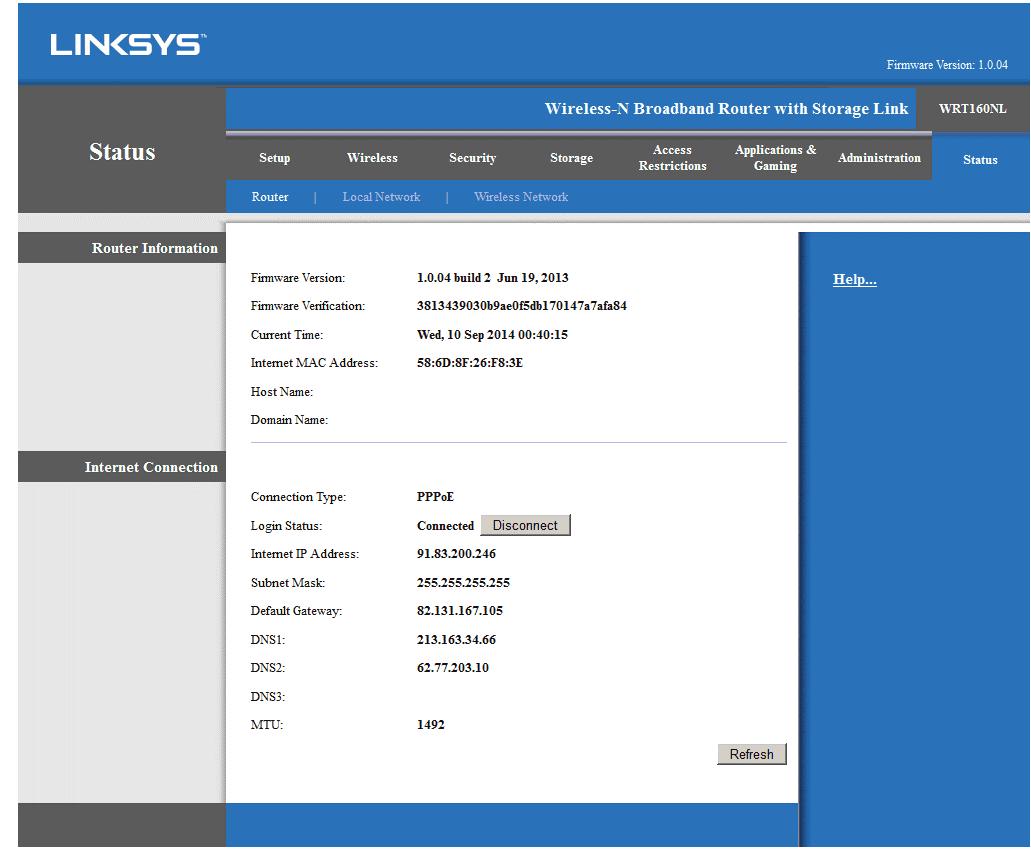
Task: Open the Help link
Action: click(x=854, y=279)
